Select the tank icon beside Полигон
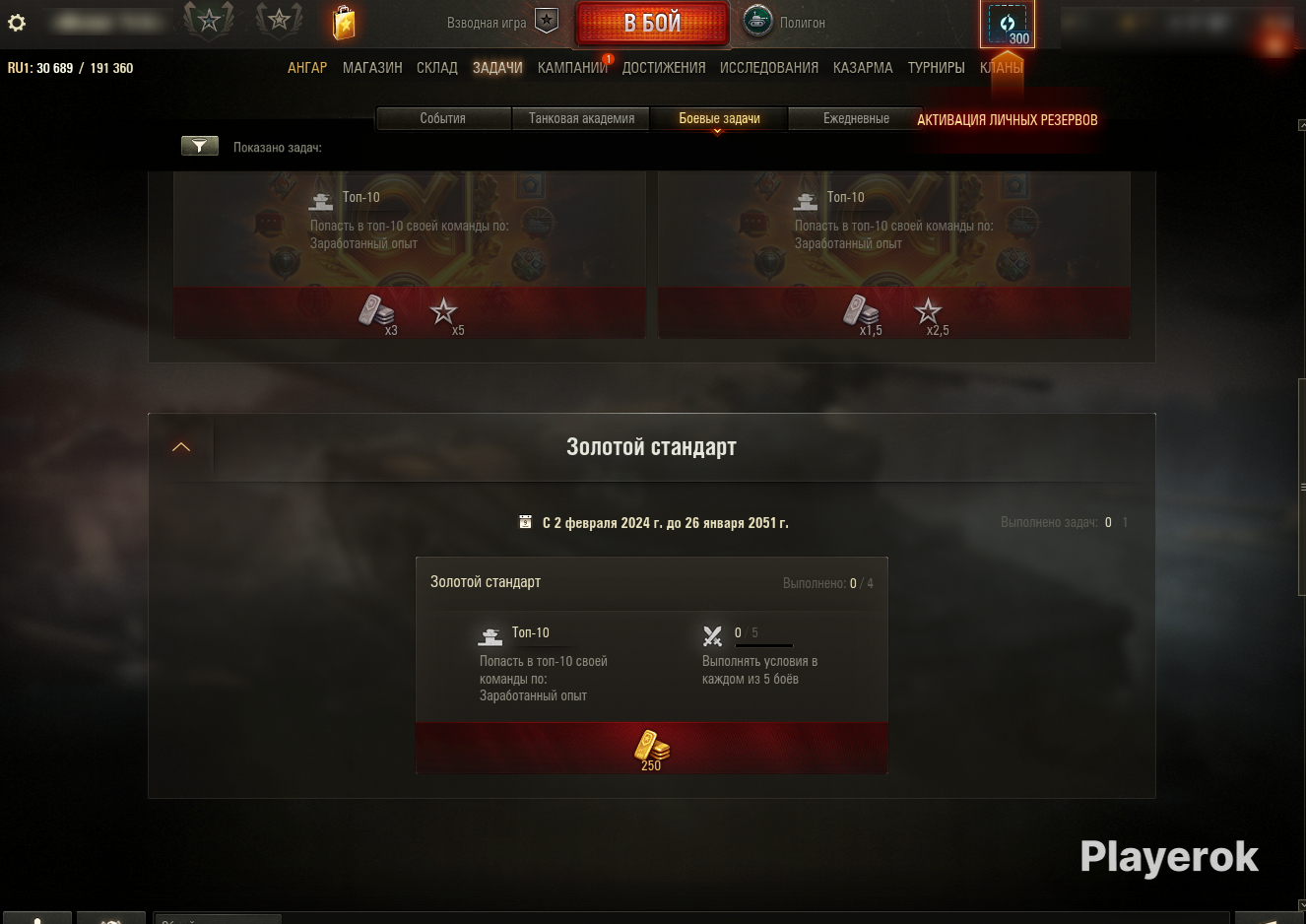This screenshot has width=1306, height=924. [x=757, y=22]
